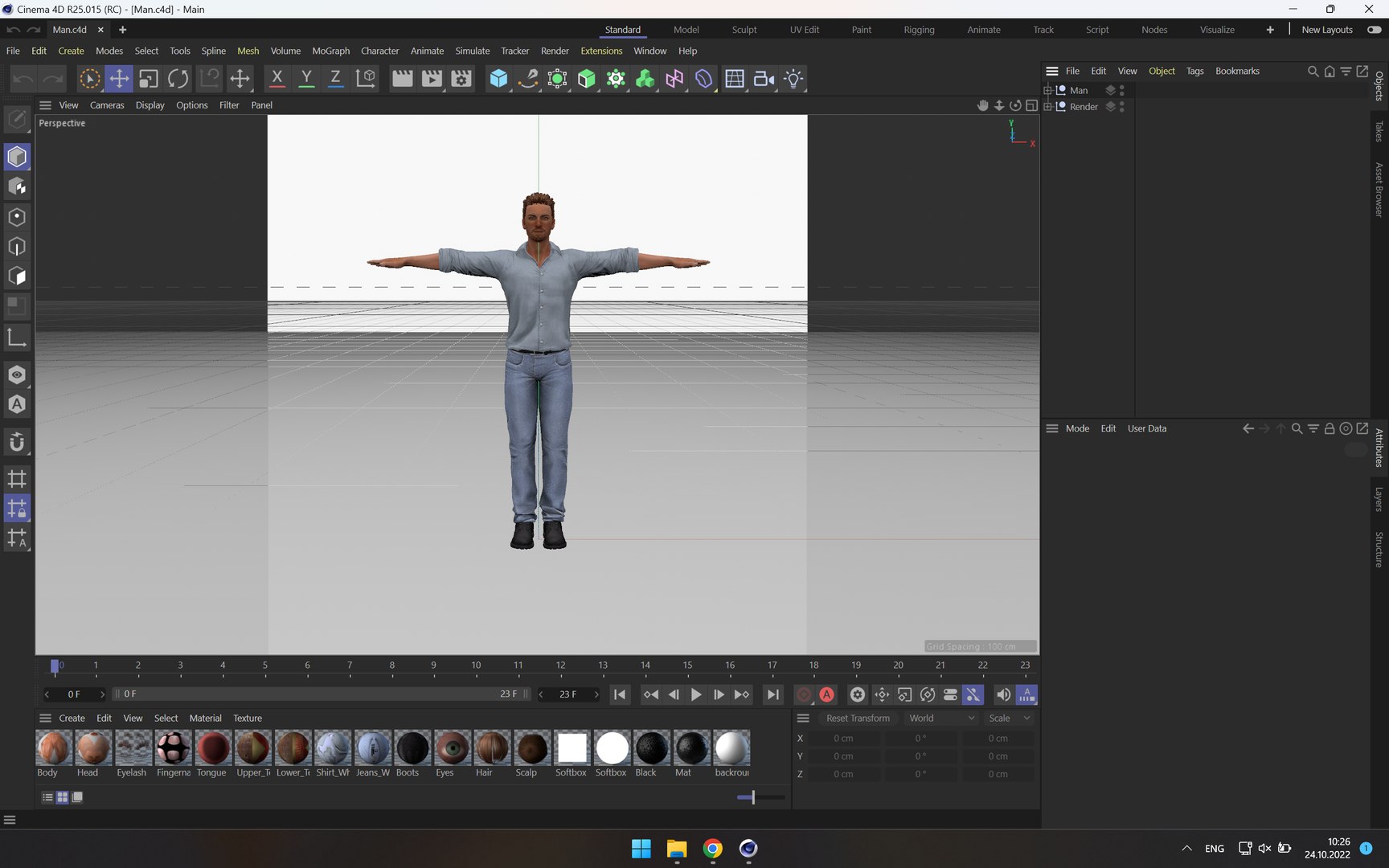Activate the Scale tool

click(x=149, y=79)
